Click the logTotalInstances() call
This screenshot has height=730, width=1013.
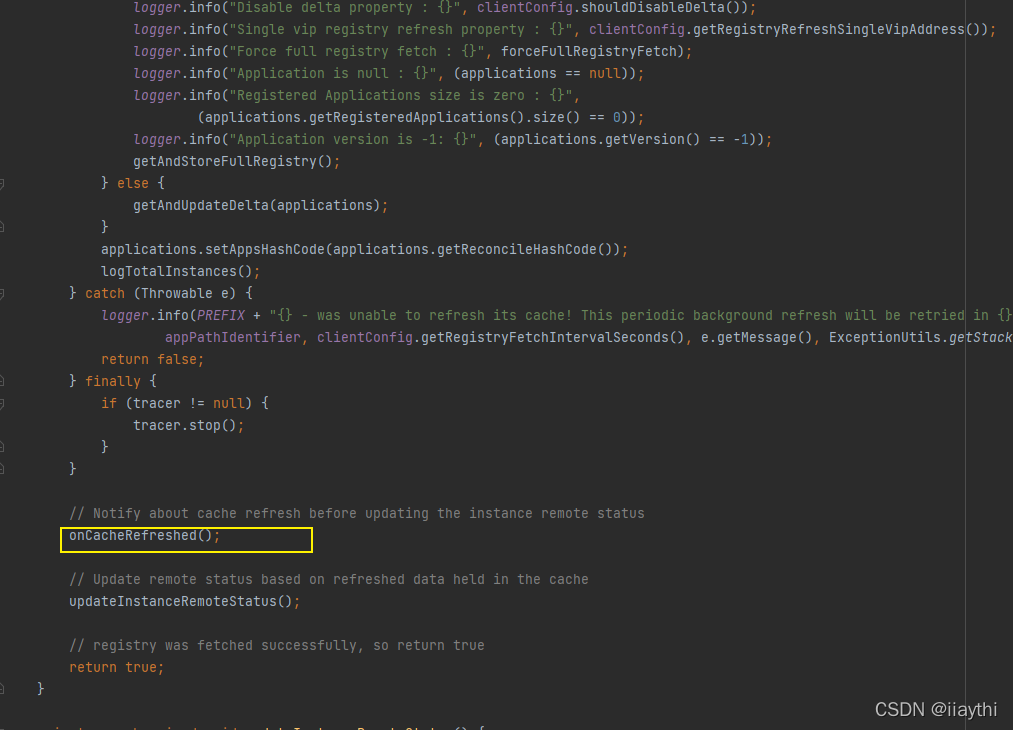coord(180,271)
